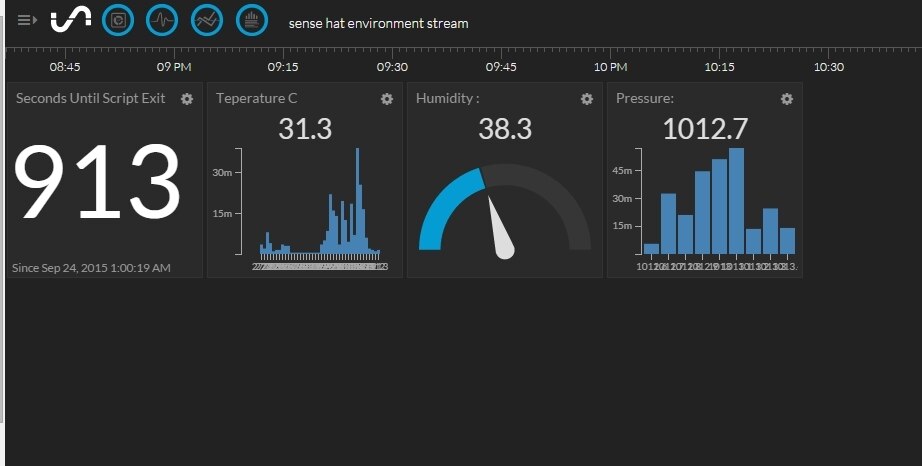Click the tallest bar in temperature histogram
The height and width of the screenshot is (466, 922).
(358, 201)
